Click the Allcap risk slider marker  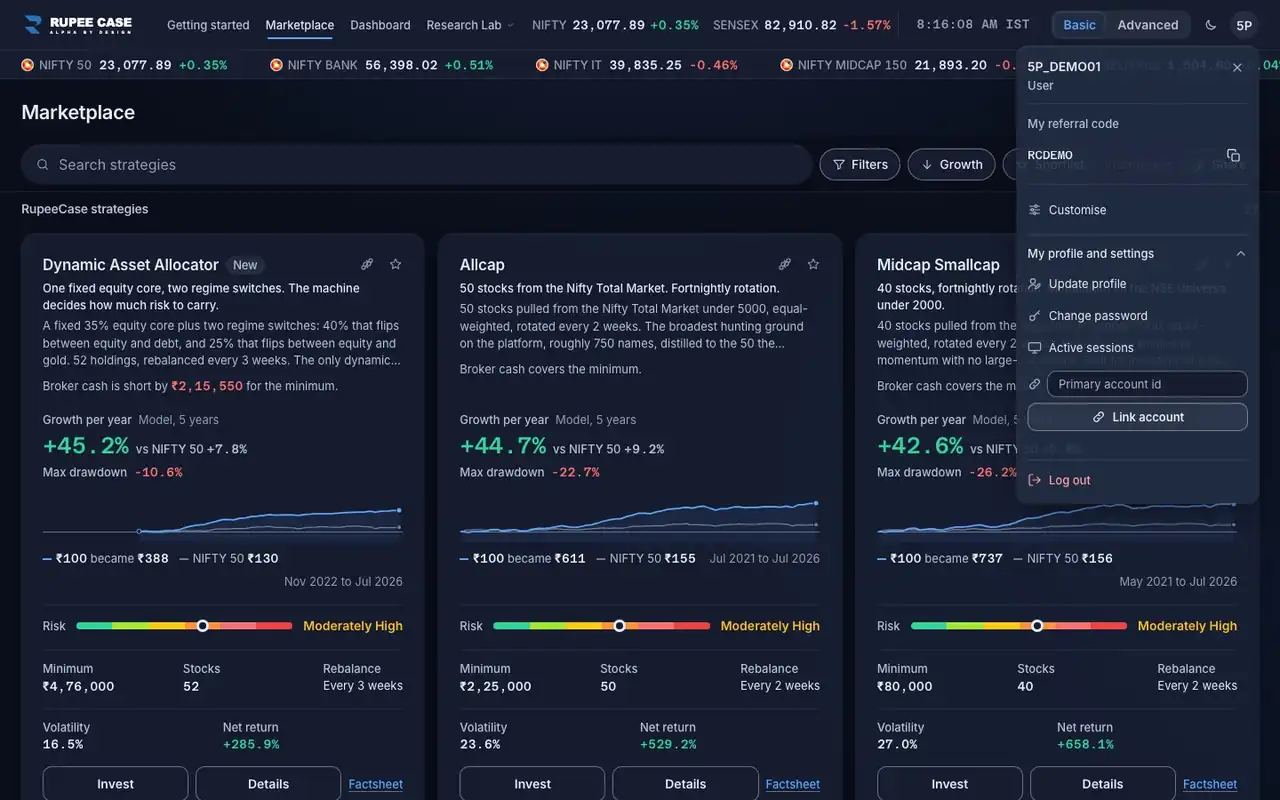[619, 626]
